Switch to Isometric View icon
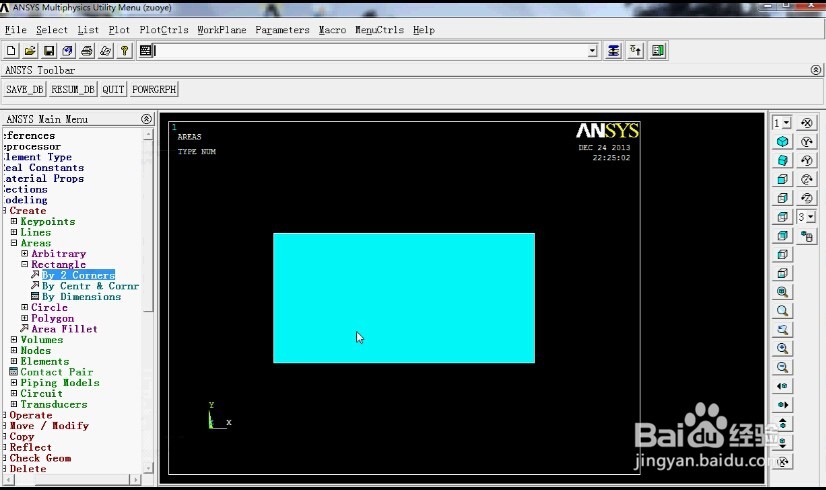826x490 pixels. point(782,141)
